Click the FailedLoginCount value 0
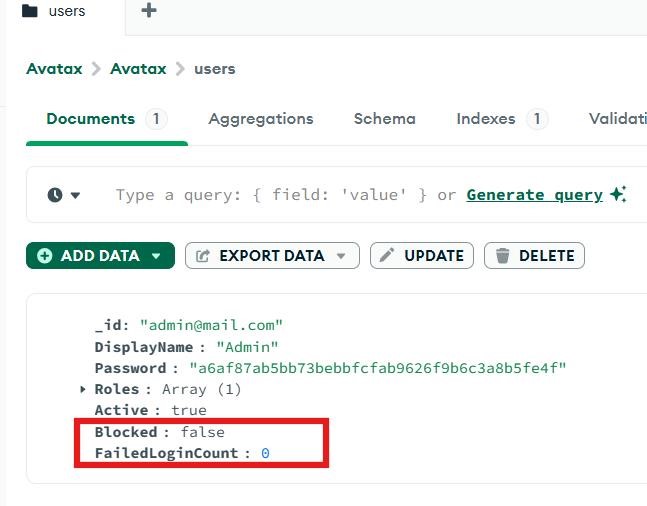The width and height of the screenshot is (647, 506). point(265,453)
